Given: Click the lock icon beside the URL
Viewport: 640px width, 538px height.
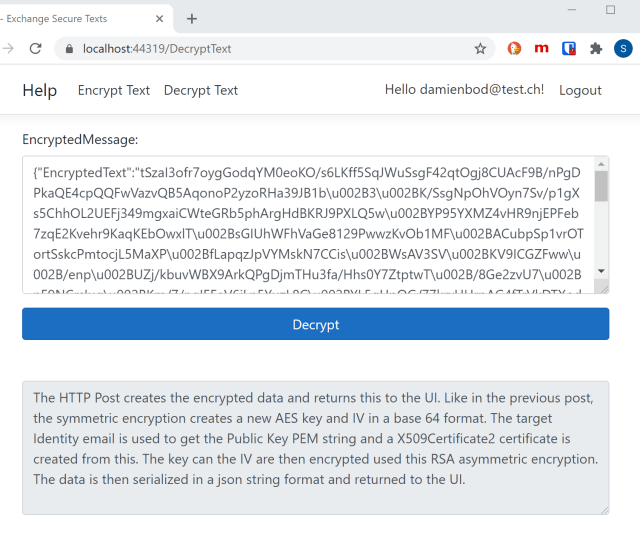Looking at the screenshot, I should pyautogui.click(x=69, y=48).
